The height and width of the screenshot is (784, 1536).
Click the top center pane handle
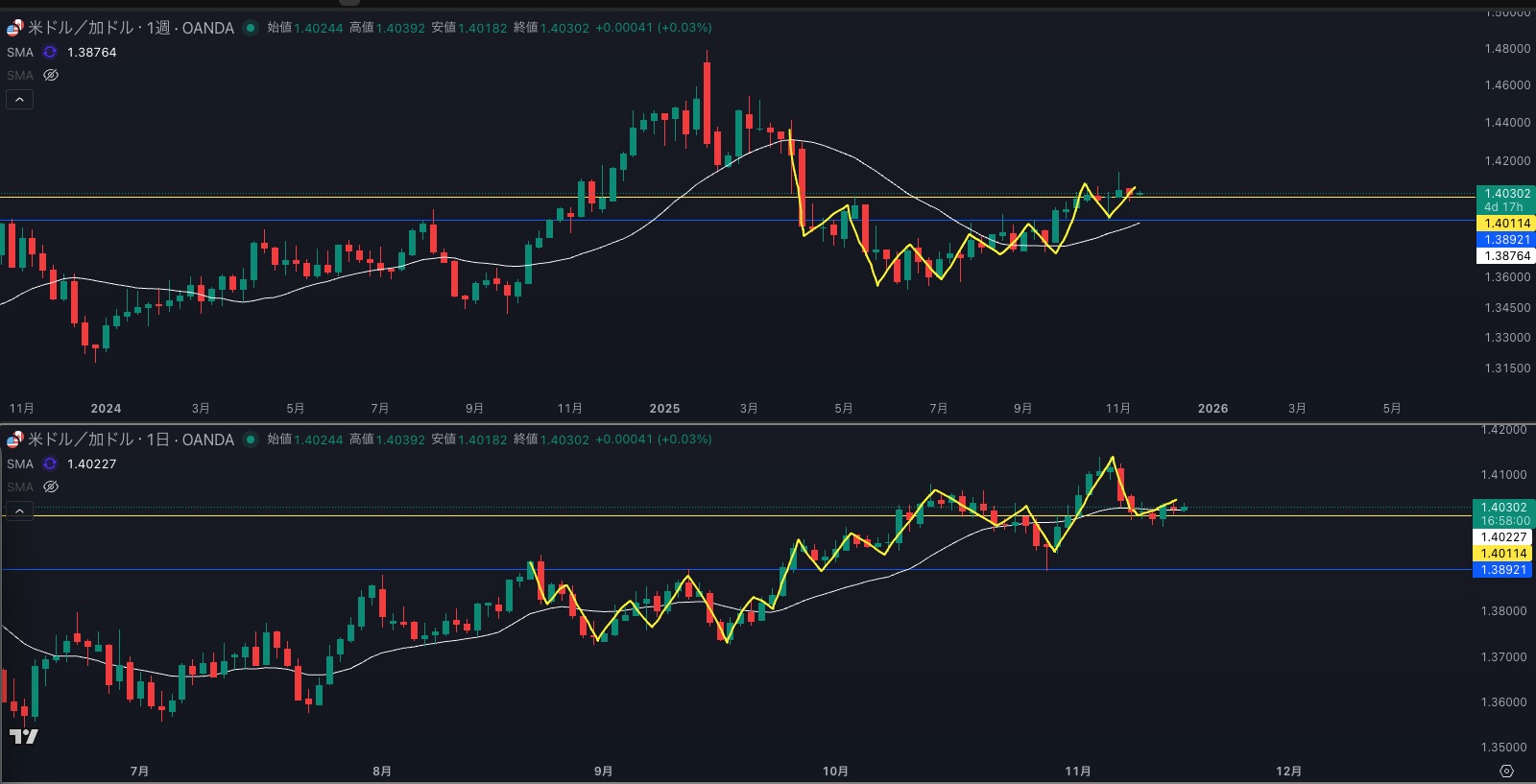point(350,2)
